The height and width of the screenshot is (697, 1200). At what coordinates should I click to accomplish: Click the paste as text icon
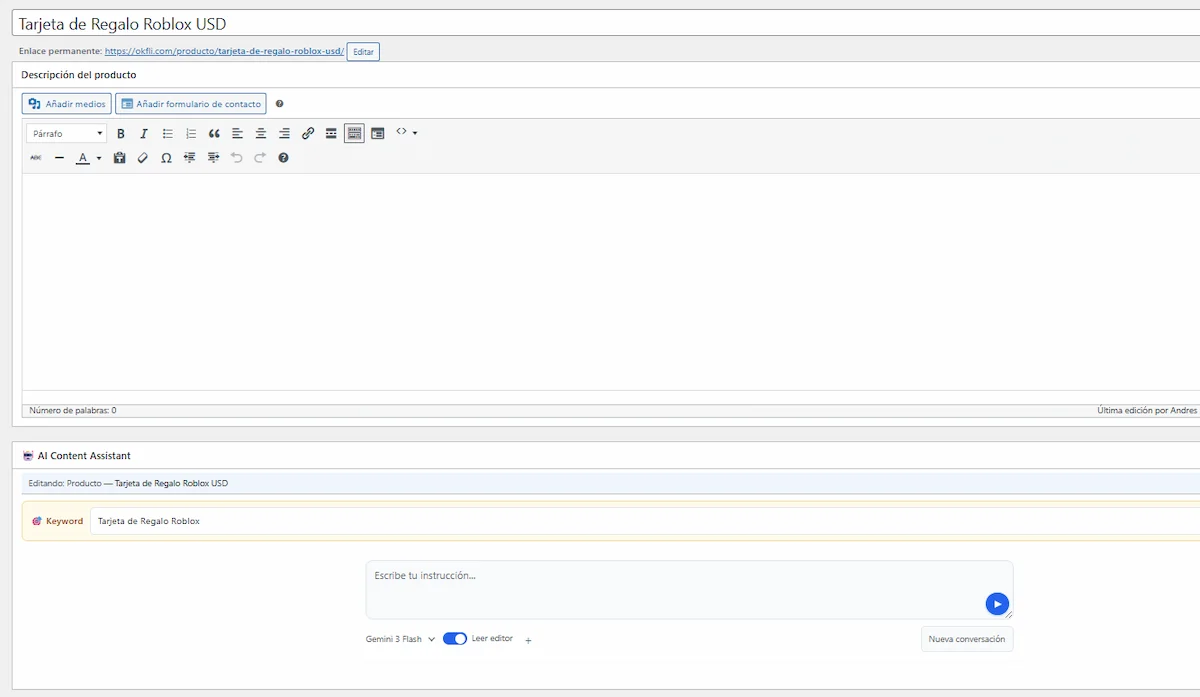click(119, 158)
